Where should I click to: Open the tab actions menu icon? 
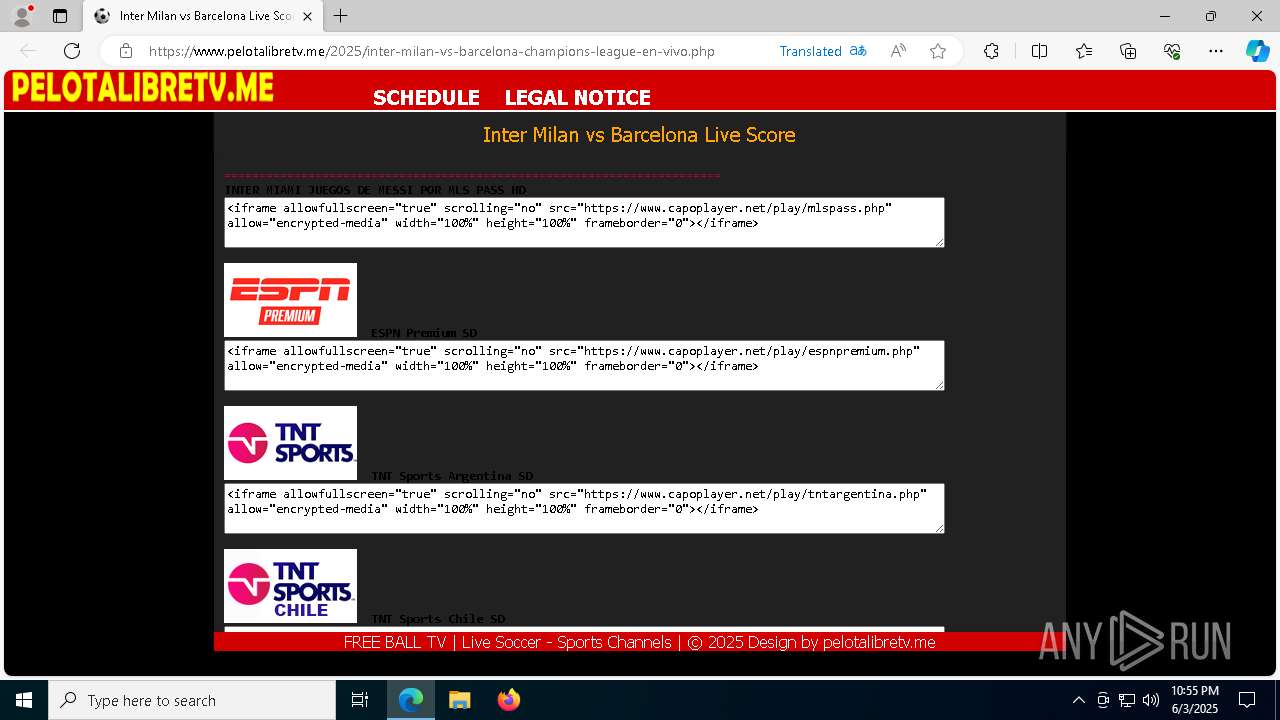click(x=60, y=16)
